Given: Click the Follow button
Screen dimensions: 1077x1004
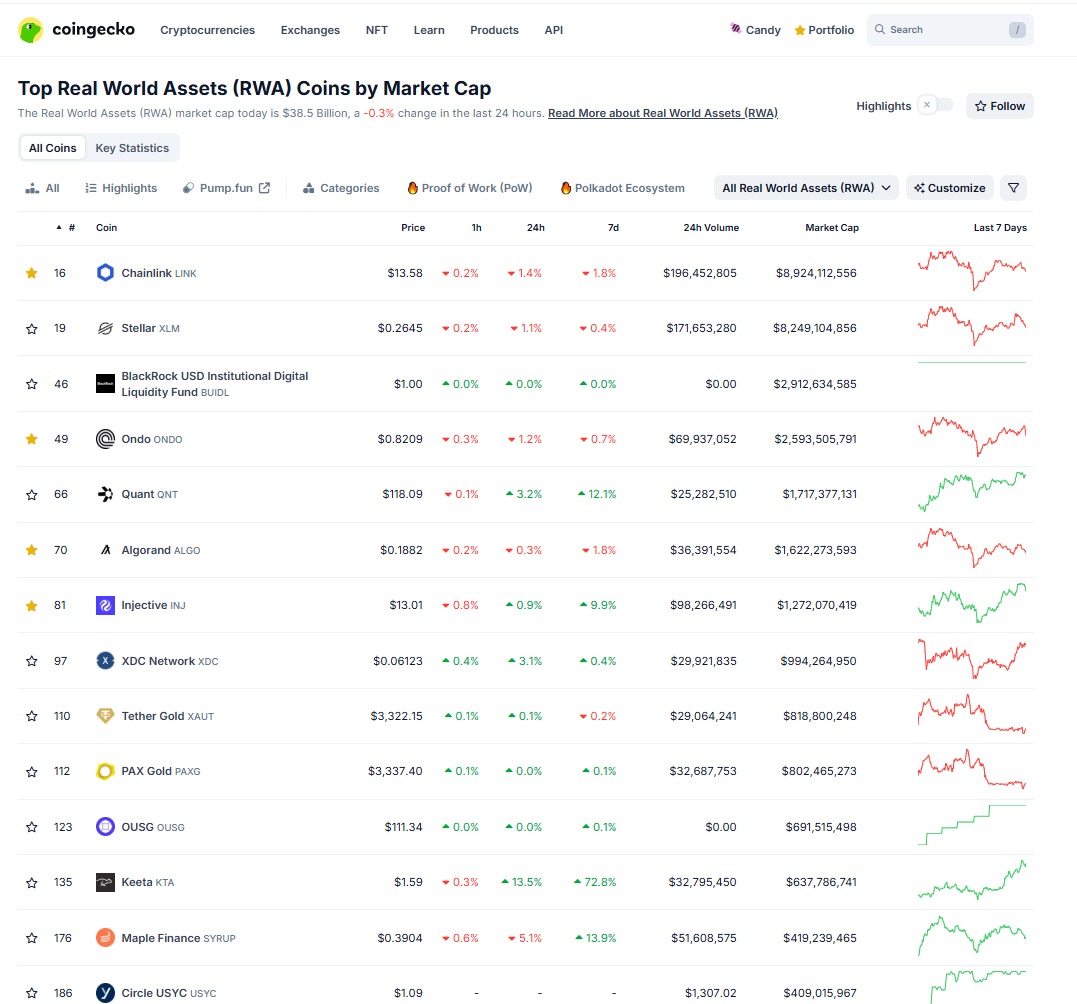Looking at the screenshot, I should tap(999, 106).
